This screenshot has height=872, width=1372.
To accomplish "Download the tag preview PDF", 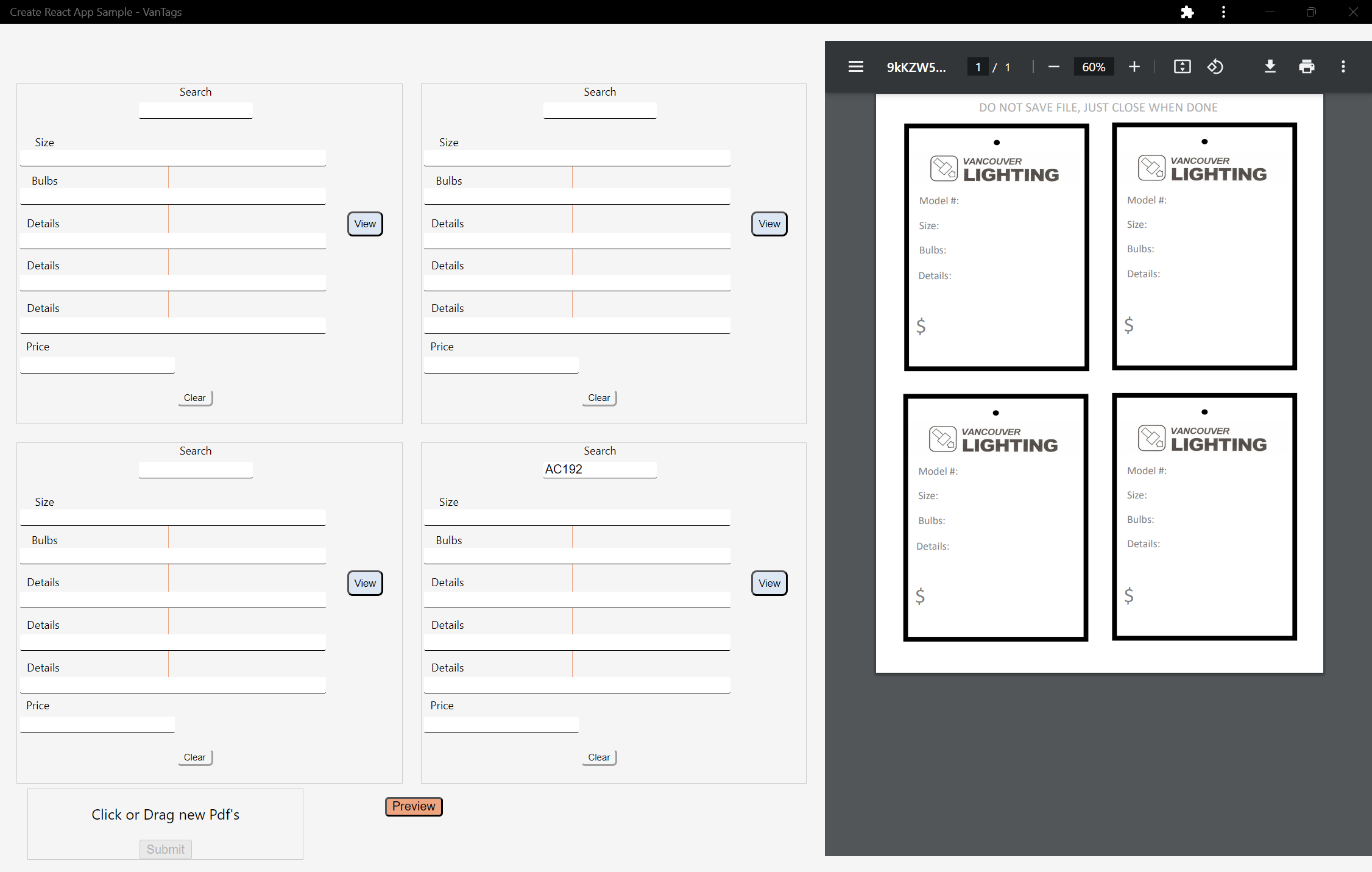I will point(1270,66).
